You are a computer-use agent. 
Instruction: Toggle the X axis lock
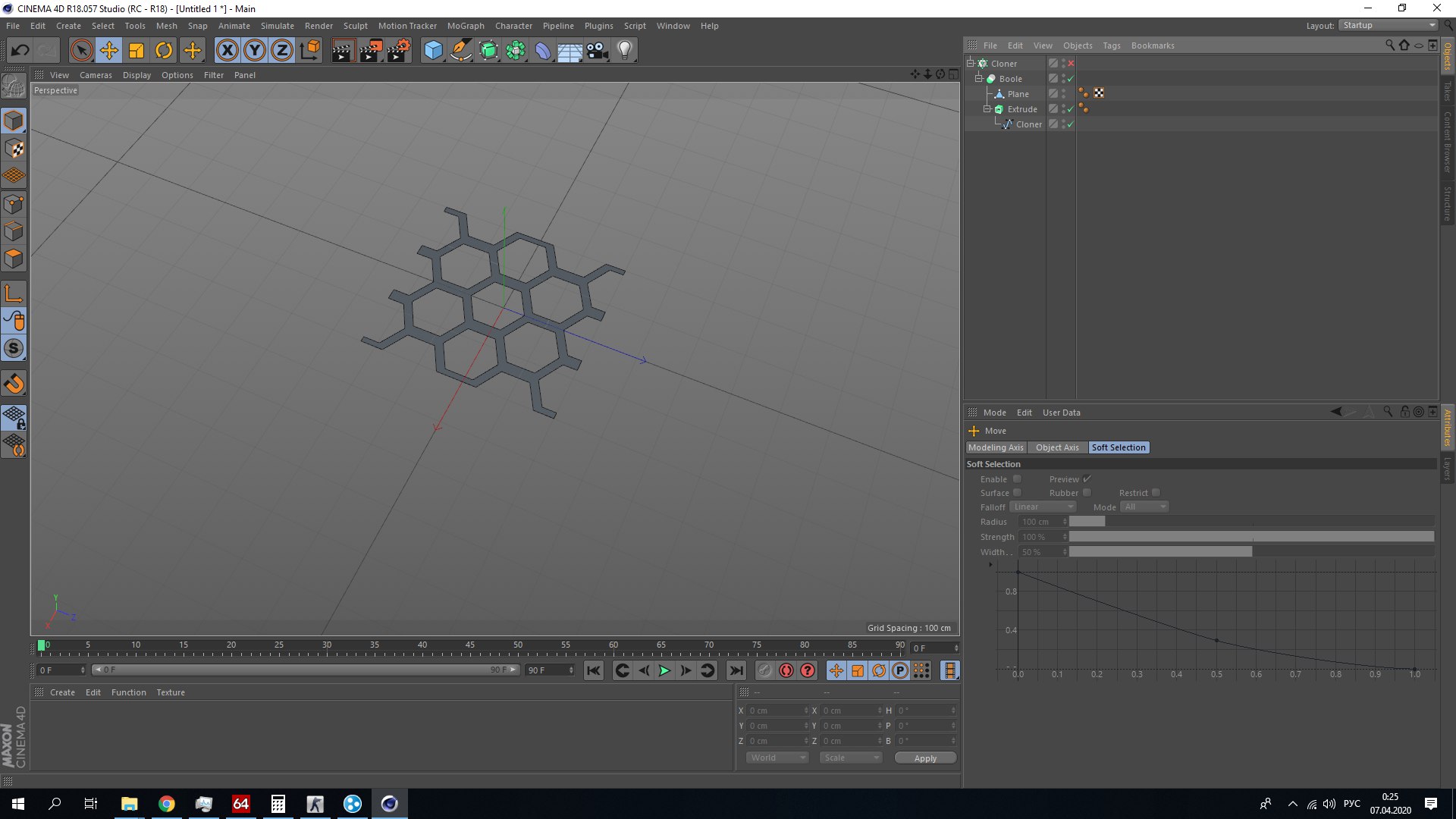click(x=227, y=51)
